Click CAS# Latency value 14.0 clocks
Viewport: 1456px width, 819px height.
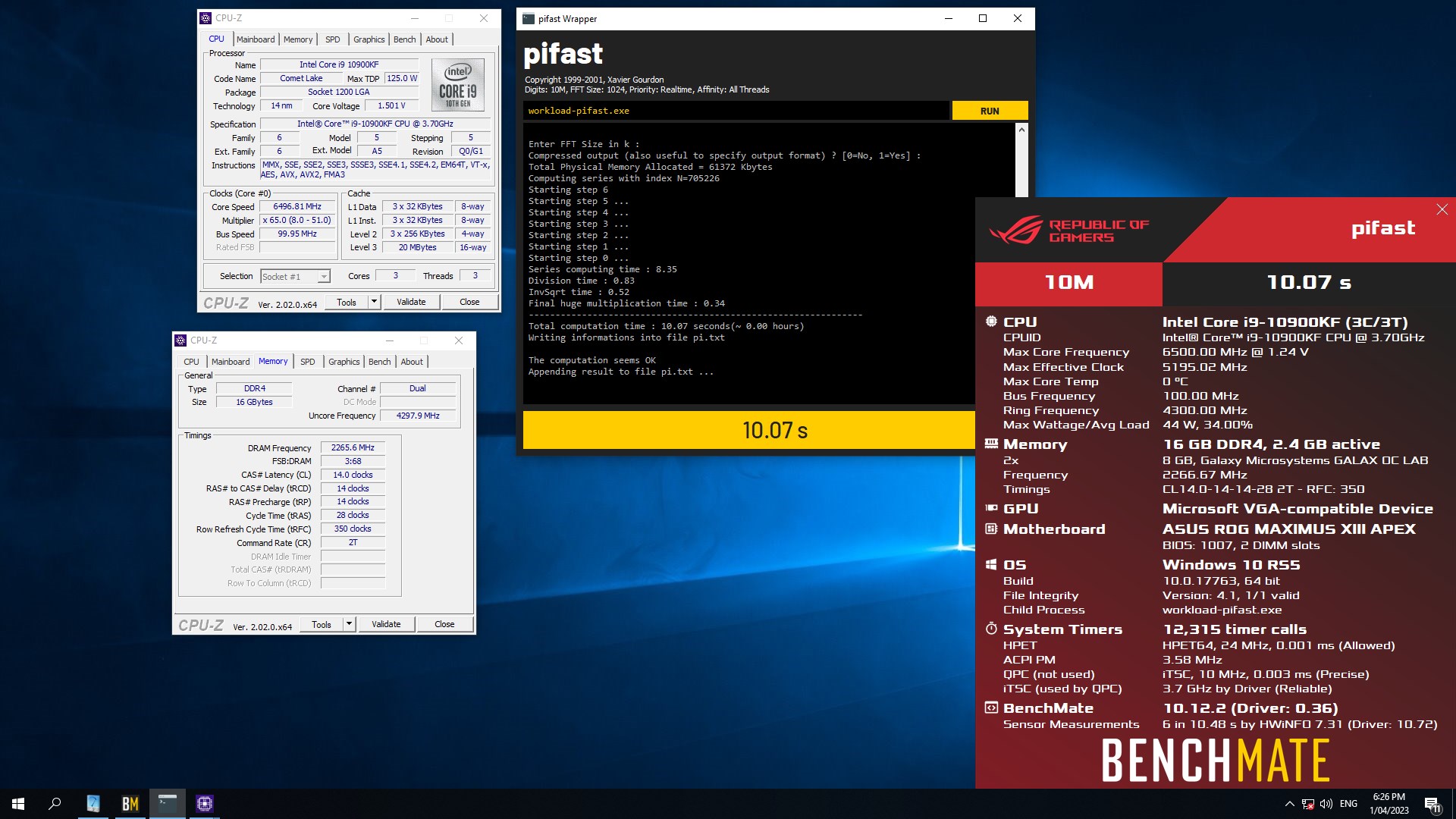pyautogui.click(x=353, y=475)
